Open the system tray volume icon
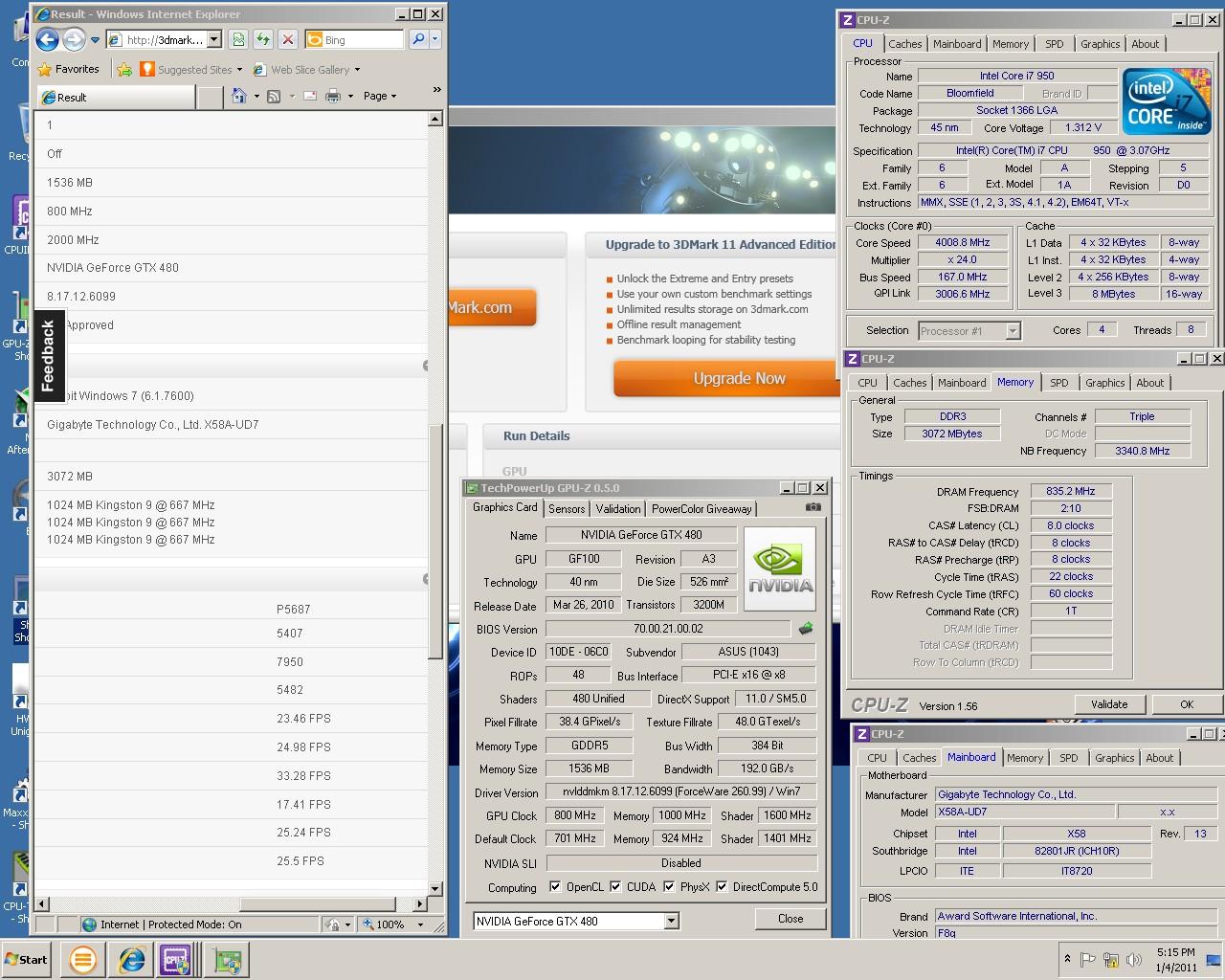The height and width of the screenshot is (980, 1225). 1134,960
